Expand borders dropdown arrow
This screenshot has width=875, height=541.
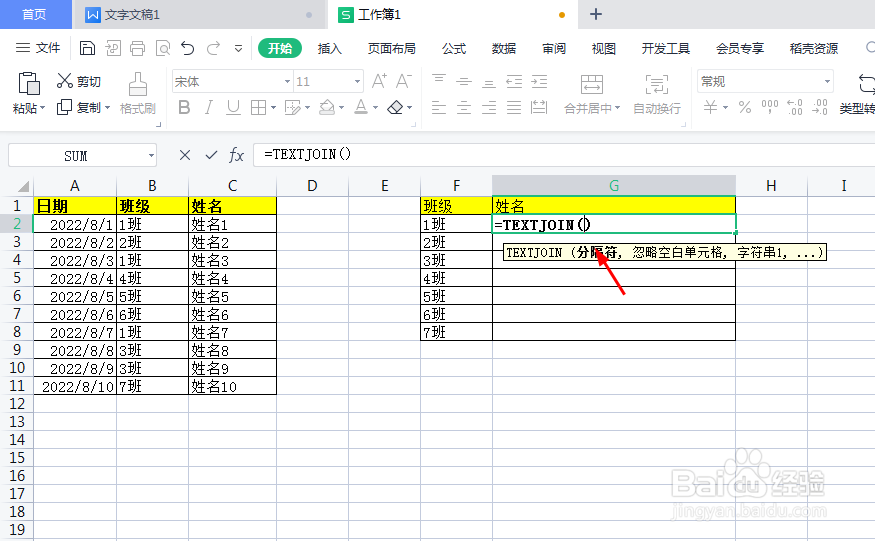pos(273,108)
